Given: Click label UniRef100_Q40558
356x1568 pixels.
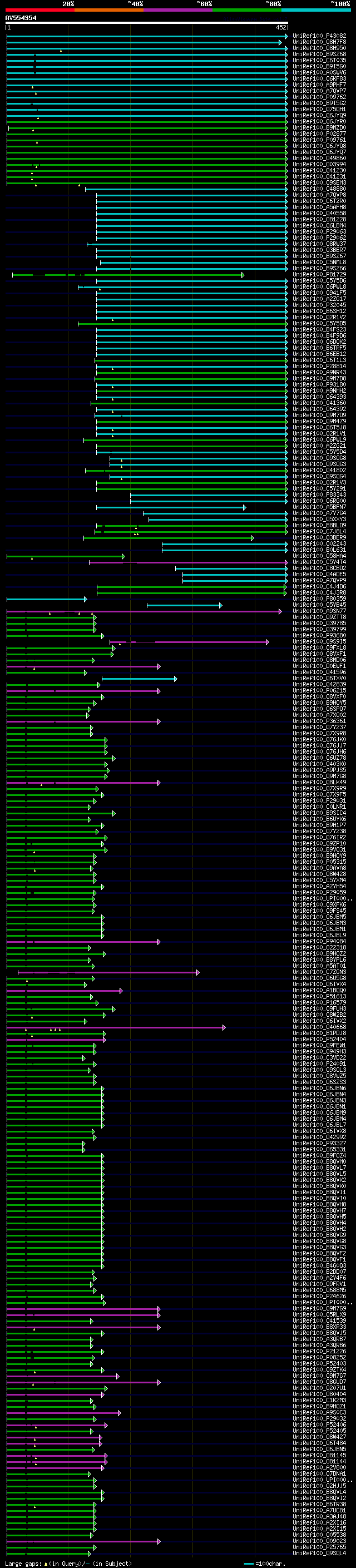Looking at the screenshot, I should [x=319, y=213].
